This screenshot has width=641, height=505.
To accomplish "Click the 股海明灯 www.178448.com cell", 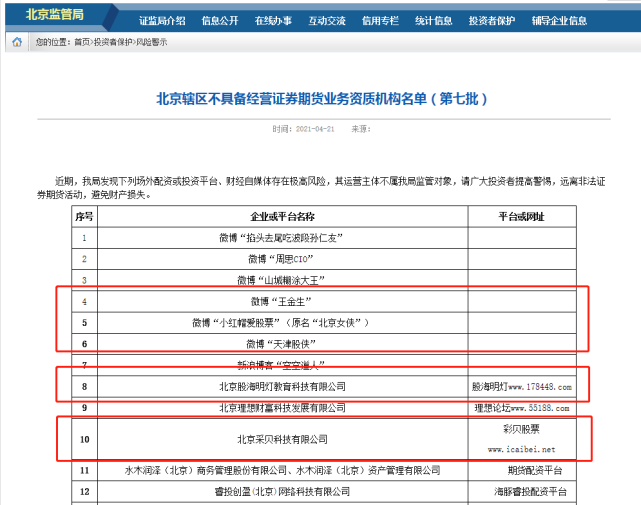I will coord(522,387).
